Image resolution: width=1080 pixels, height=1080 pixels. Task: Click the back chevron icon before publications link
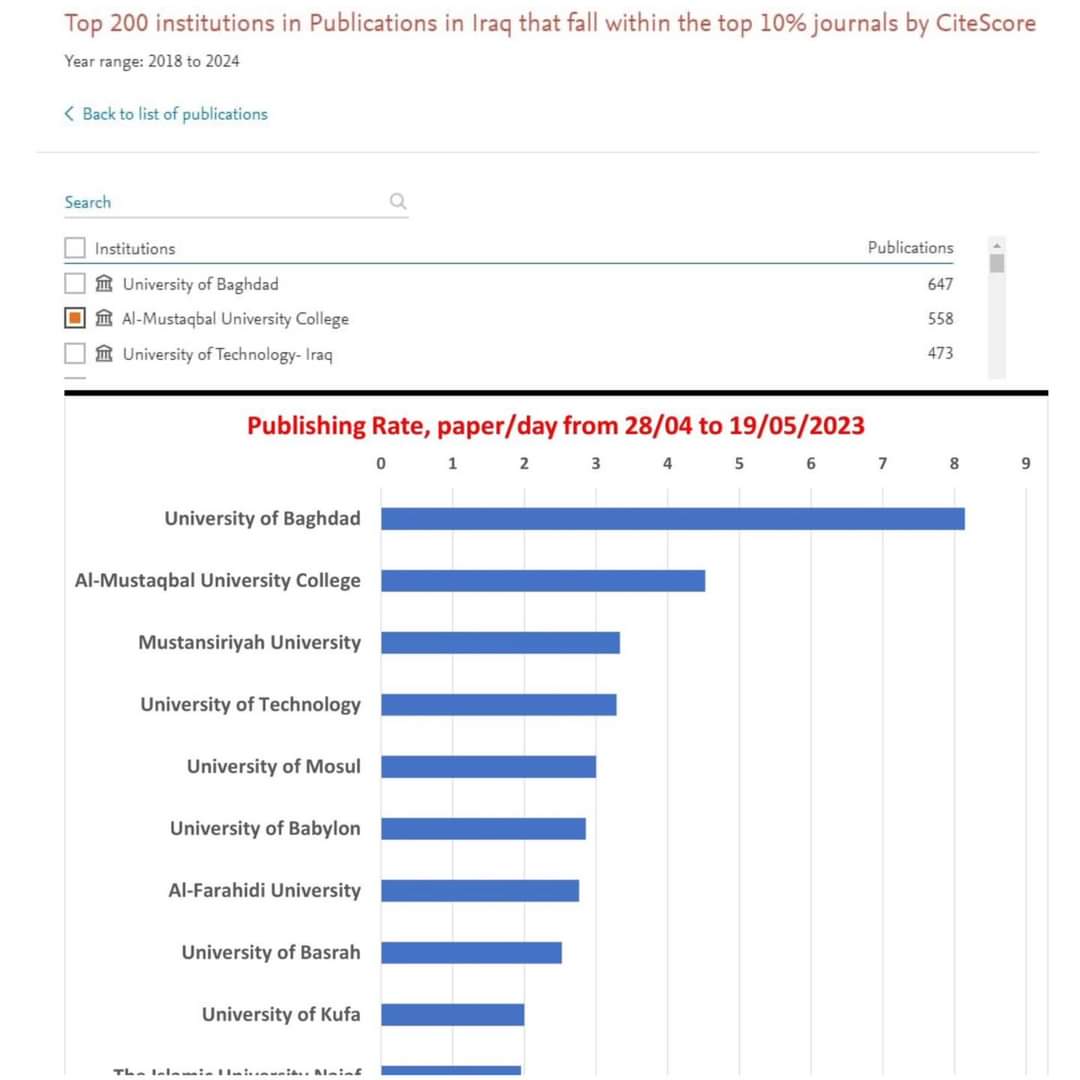[69, 114]
